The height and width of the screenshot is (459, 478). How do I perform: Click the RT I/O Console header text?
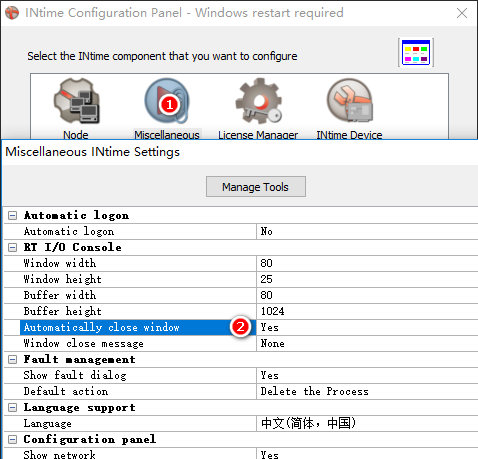pos(73,248)
